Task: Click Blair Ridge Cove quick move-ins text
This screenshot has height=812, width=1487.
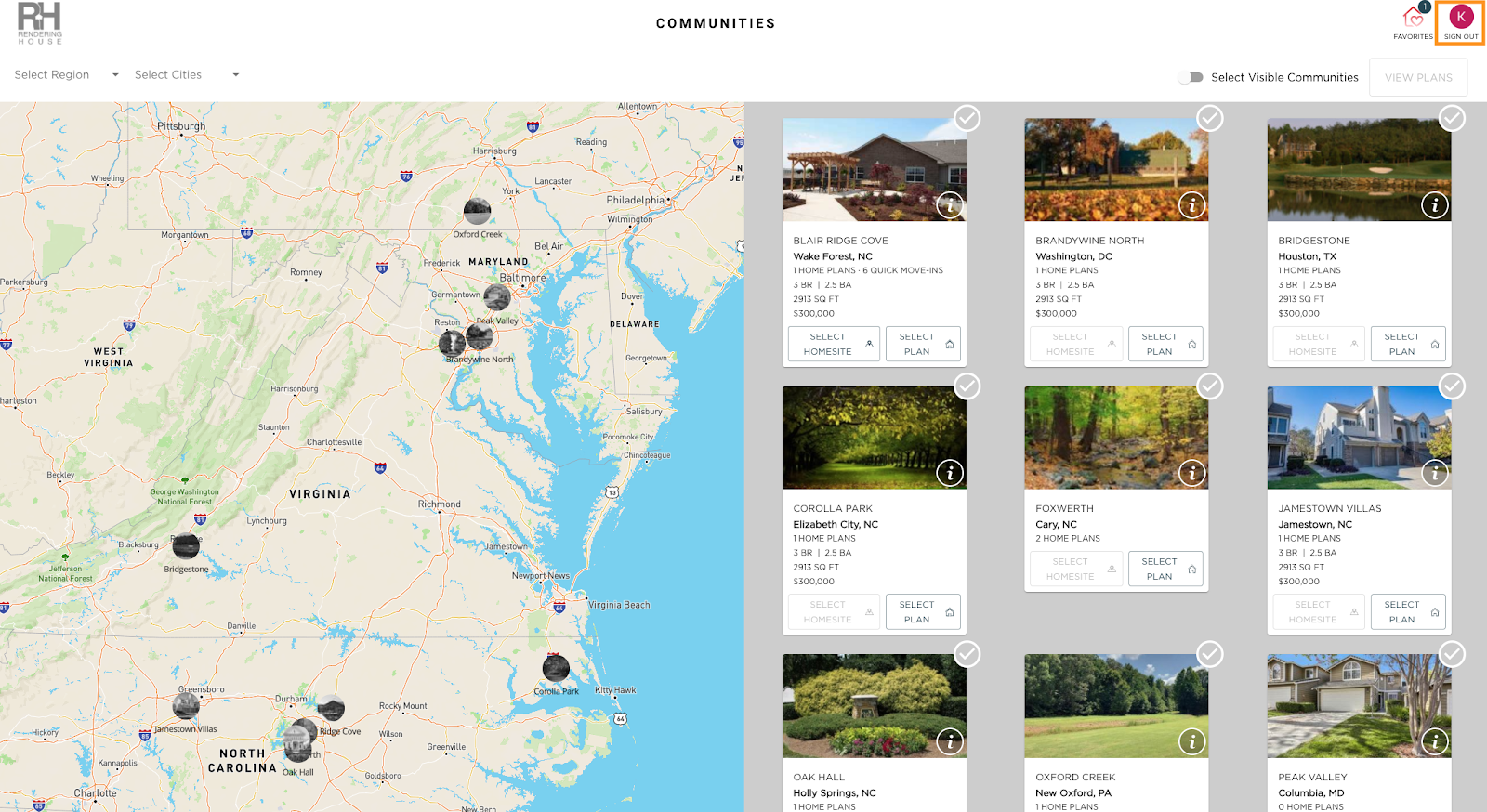Action: click(x=902, y=270)
